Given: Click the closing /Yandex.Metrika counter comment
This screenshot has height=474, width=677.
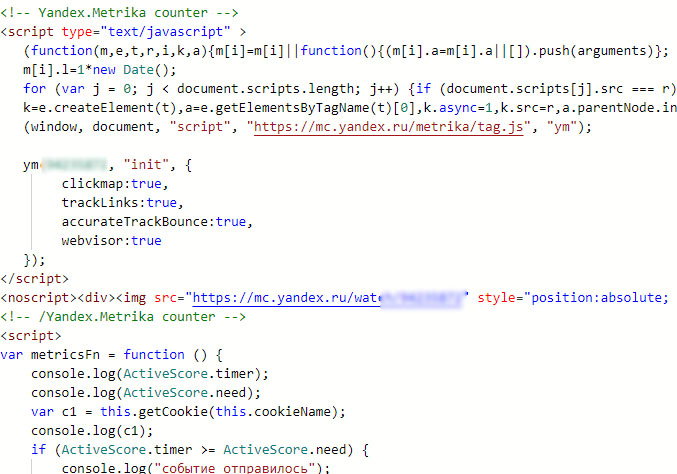Looking at the screenshot, I should click(x=123, y=317).
